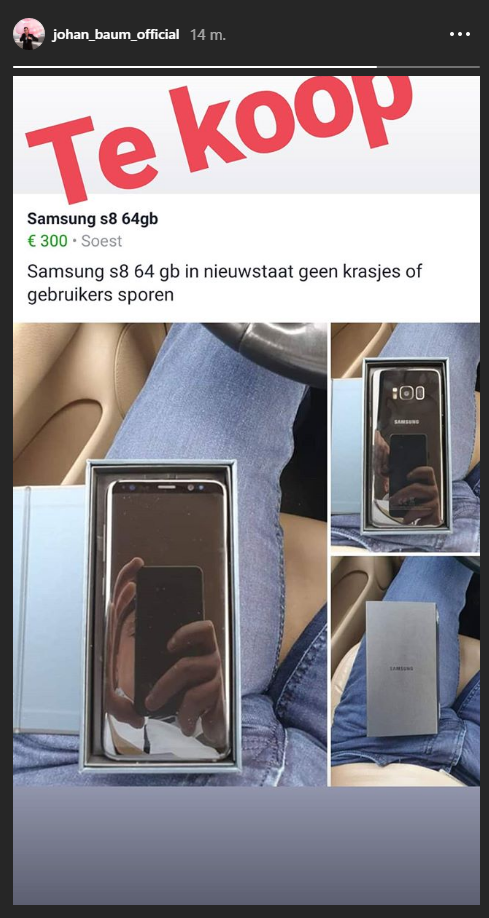Open the Samsung box photo

coord(405,671)
